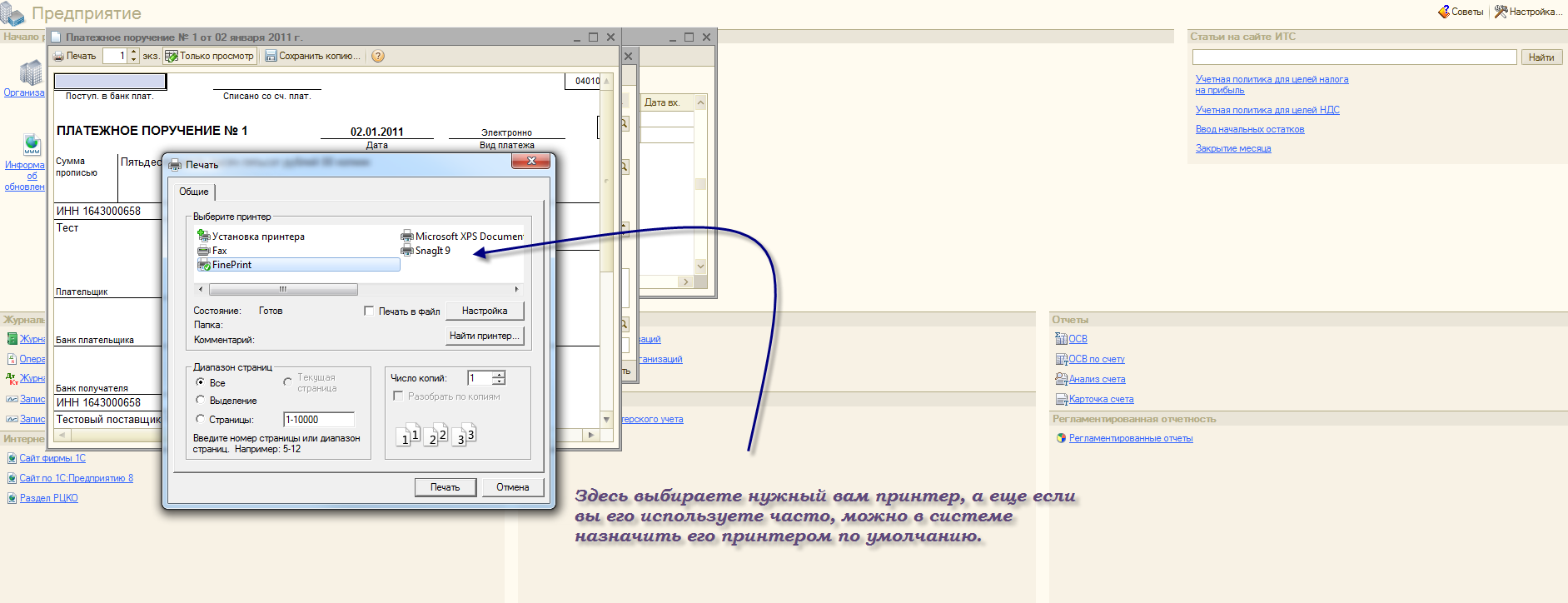Viewport: 1568px width, 603px height.
Task: Open help question mark icon
Action: point(377,57)
